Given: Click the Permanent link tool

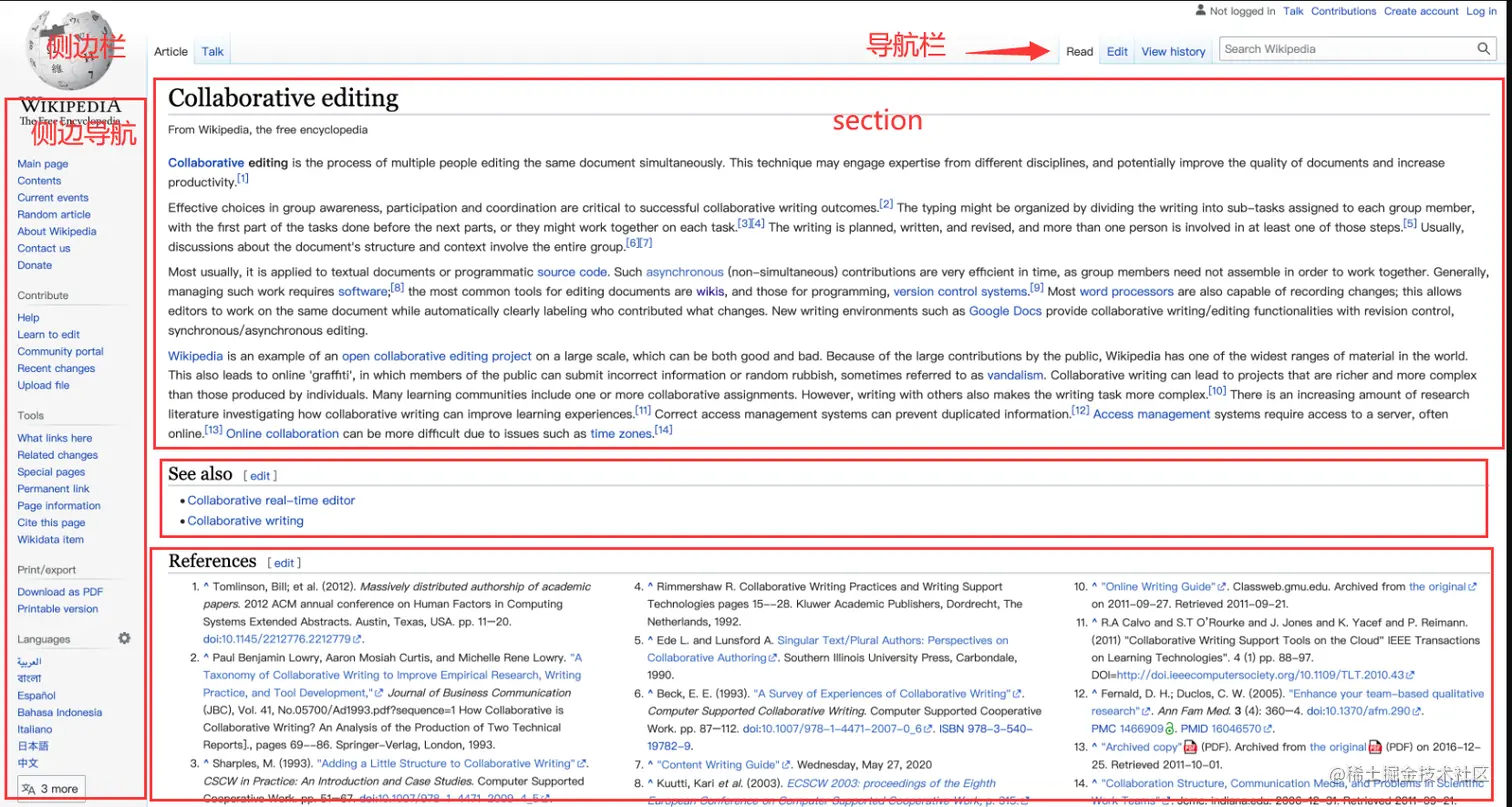Looking at the screenshot, I should tap(53, 489).
